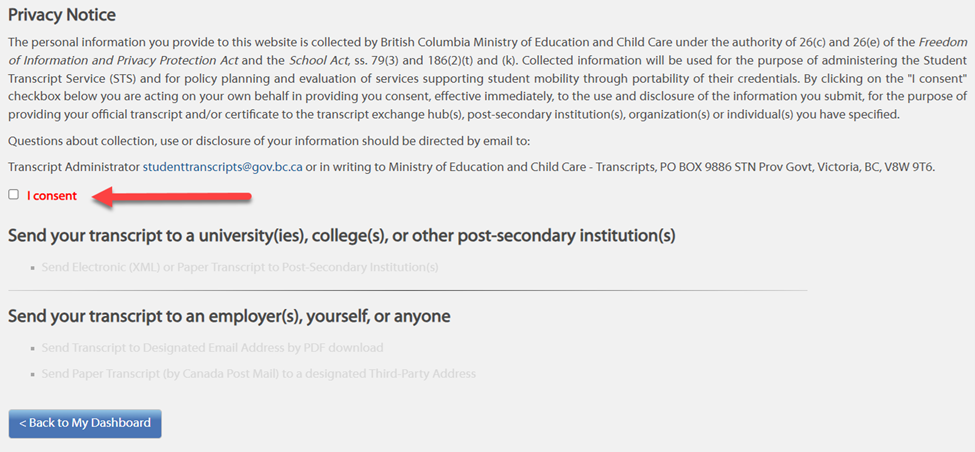This screenshot has width=975, height=452.
Task: Tick the I consent checkbox
Action: [x=14, y=195]
